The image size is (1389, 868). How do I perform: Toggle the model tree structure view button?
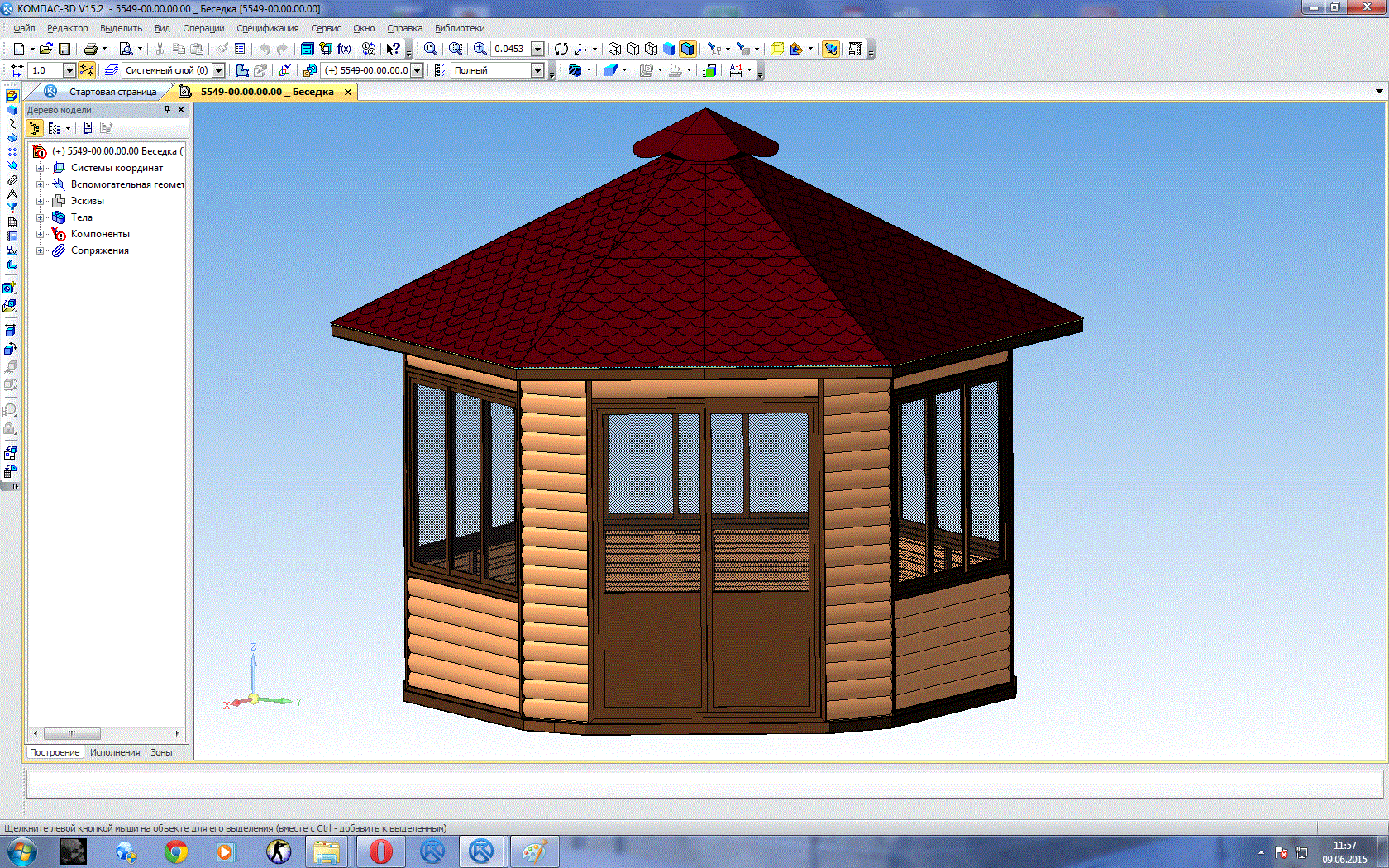35,128
